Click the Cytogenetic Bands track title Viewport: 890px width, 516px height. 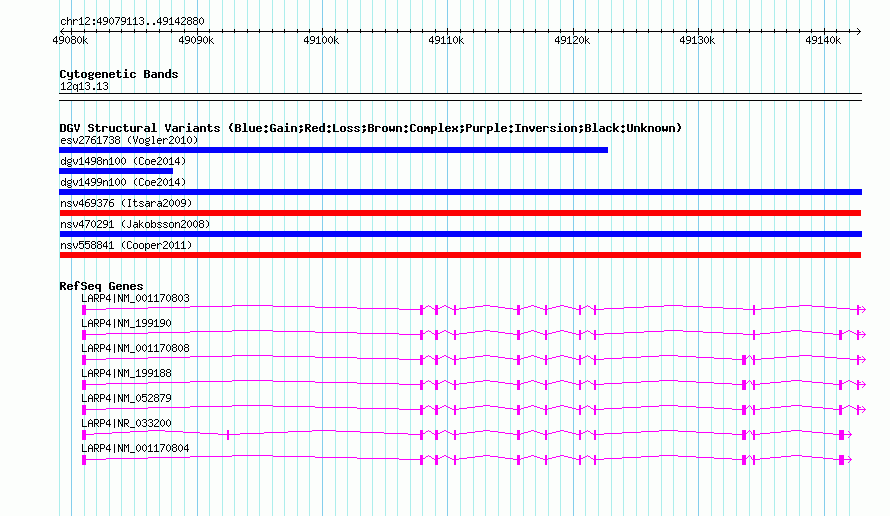119,74
